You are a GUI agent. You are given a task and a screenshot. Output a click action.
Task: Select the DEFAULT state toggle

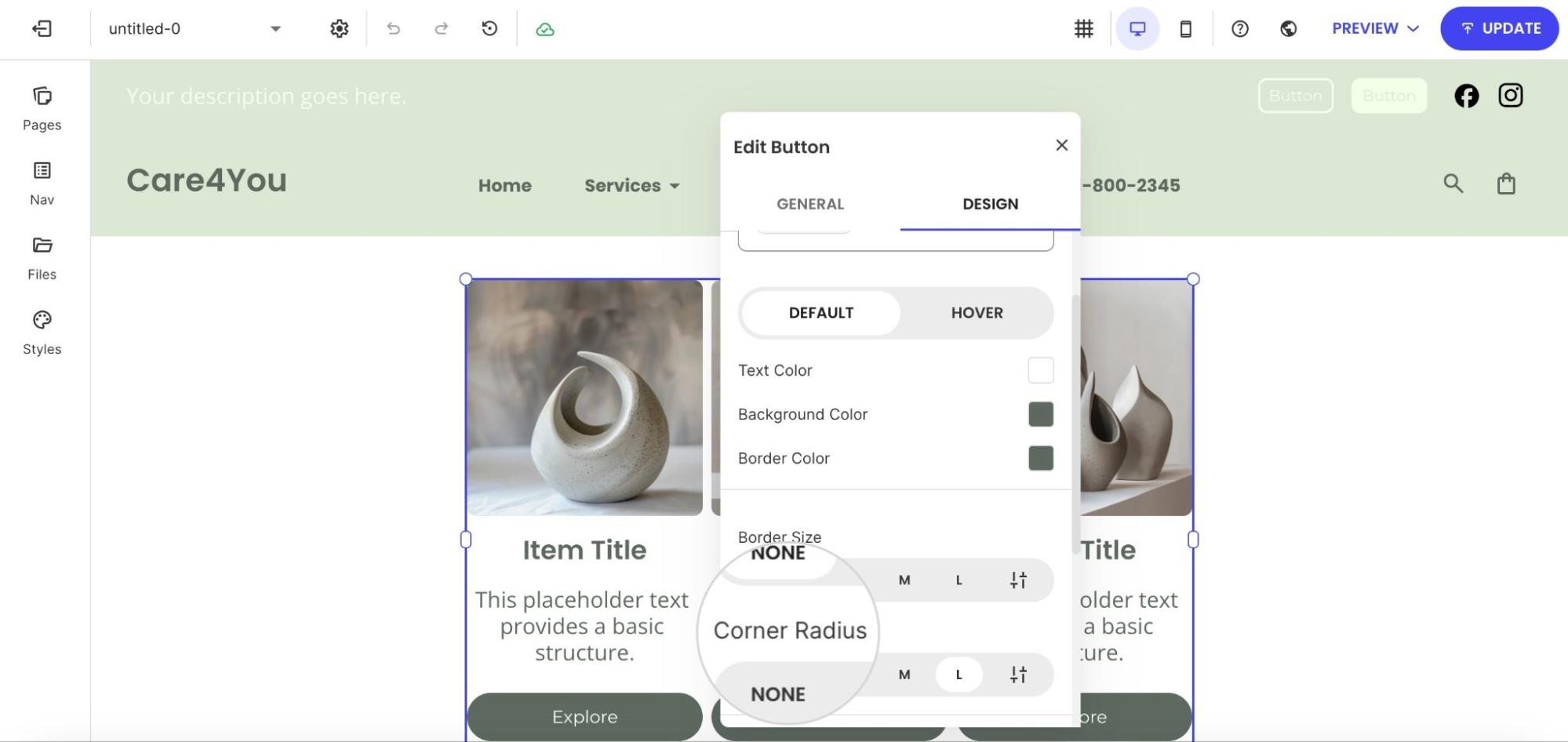821,313
